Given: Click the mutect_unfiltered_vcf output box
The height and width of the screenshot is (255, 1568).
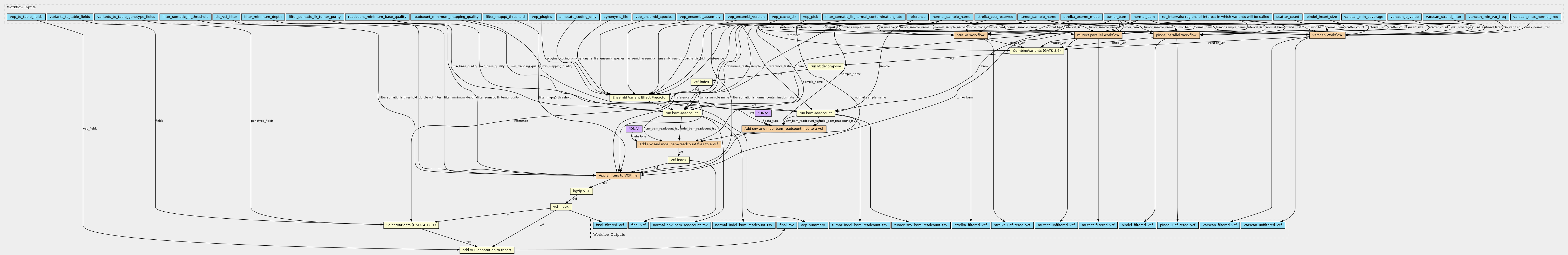Looking at the screenshot, I should (1056, 225).
